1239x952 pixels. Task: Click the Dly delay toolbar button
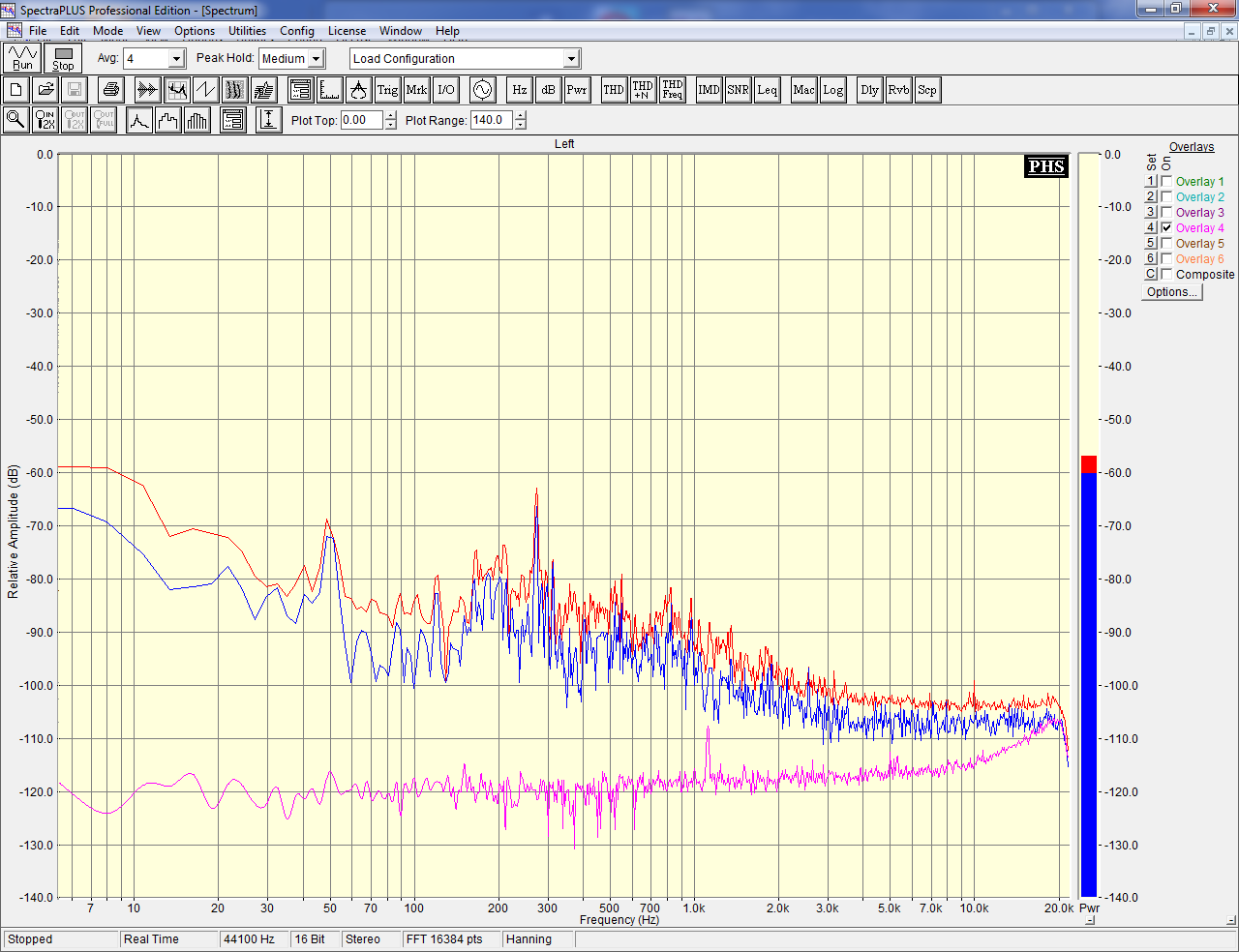pyautogui.click(x=869, y=90)
